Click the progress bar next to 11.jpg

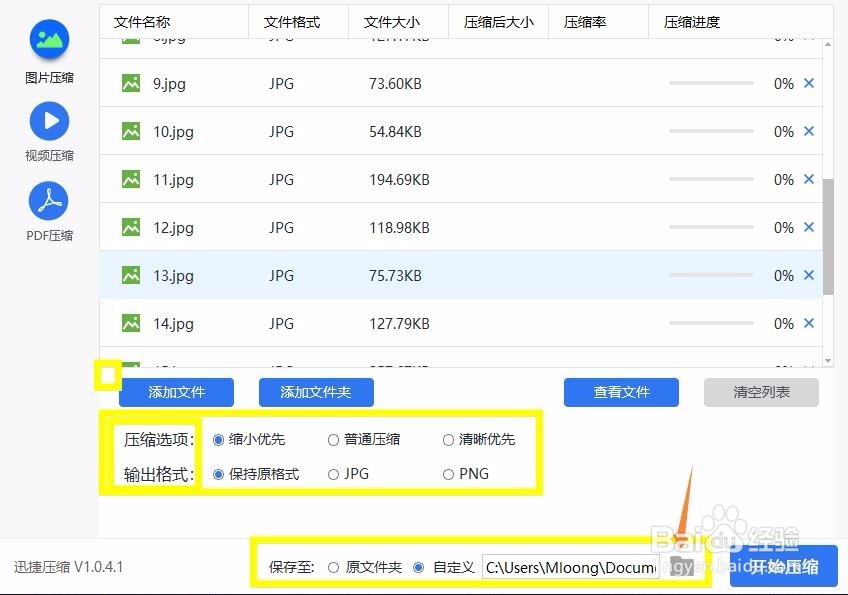(710, 180)
